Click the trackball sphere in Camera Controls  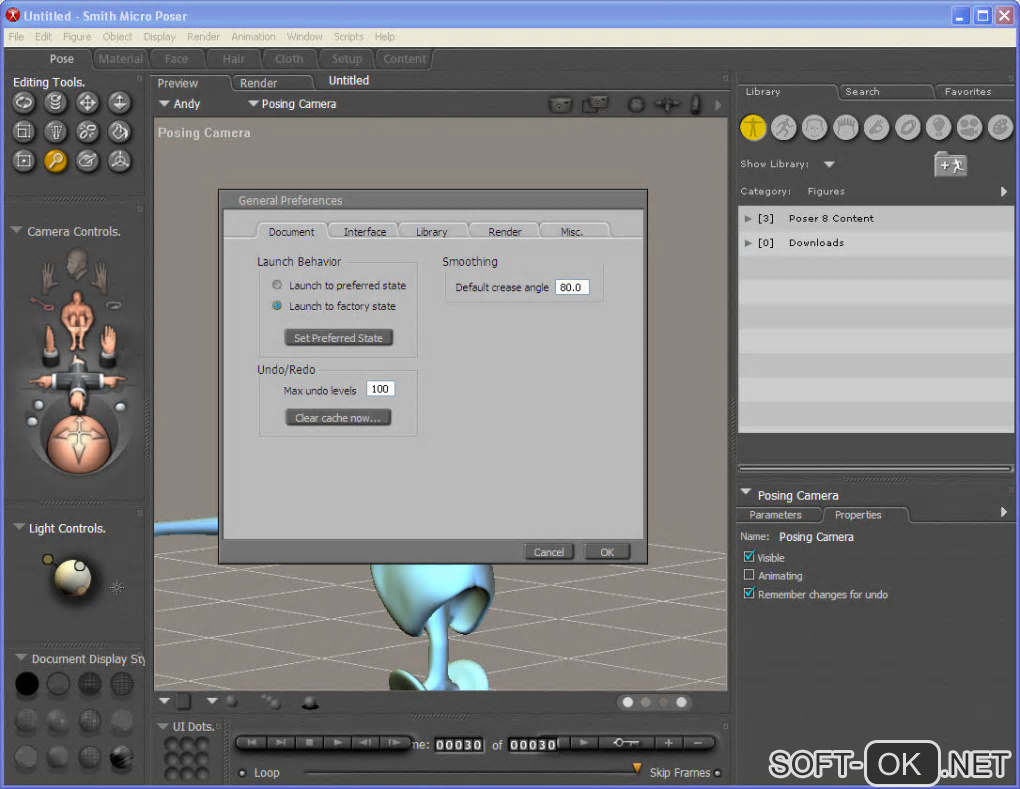pyautogui.click(x=79, y=444)
